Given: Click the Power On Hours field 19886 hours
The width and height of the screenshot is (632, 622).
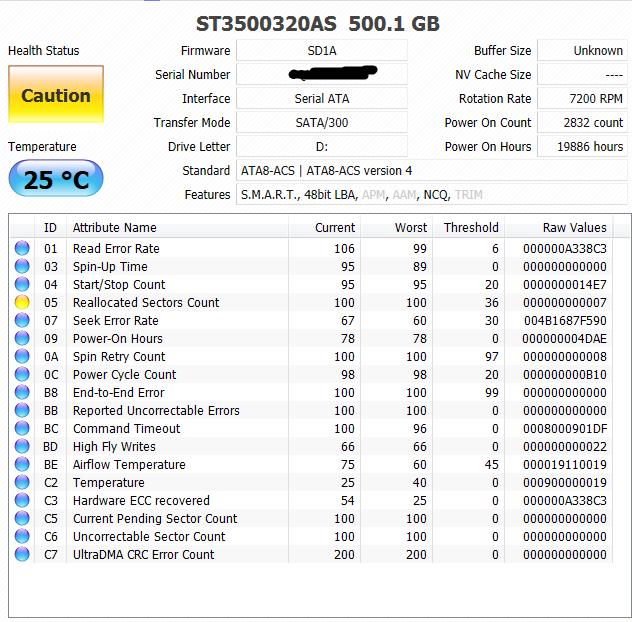Looking at the screenshot, I should point(582,146).
